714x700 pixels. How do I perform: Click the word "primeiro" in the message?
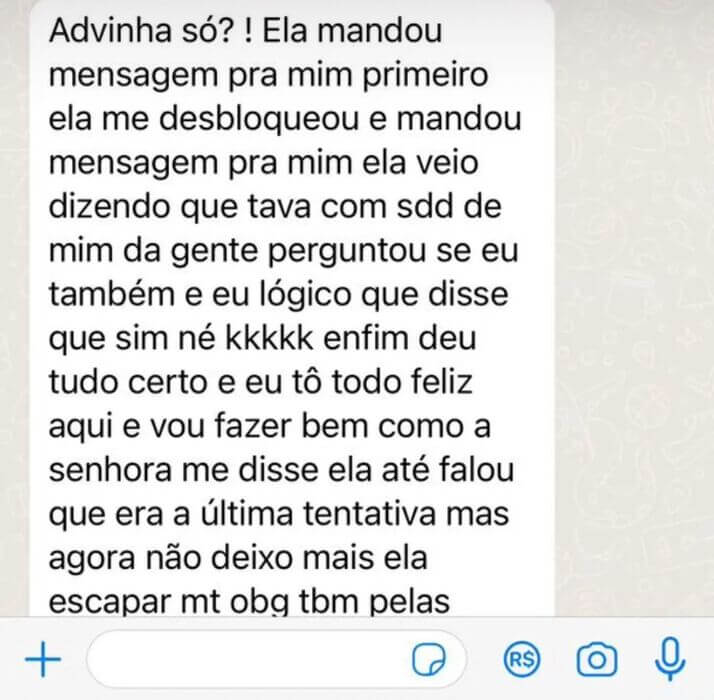425,75
